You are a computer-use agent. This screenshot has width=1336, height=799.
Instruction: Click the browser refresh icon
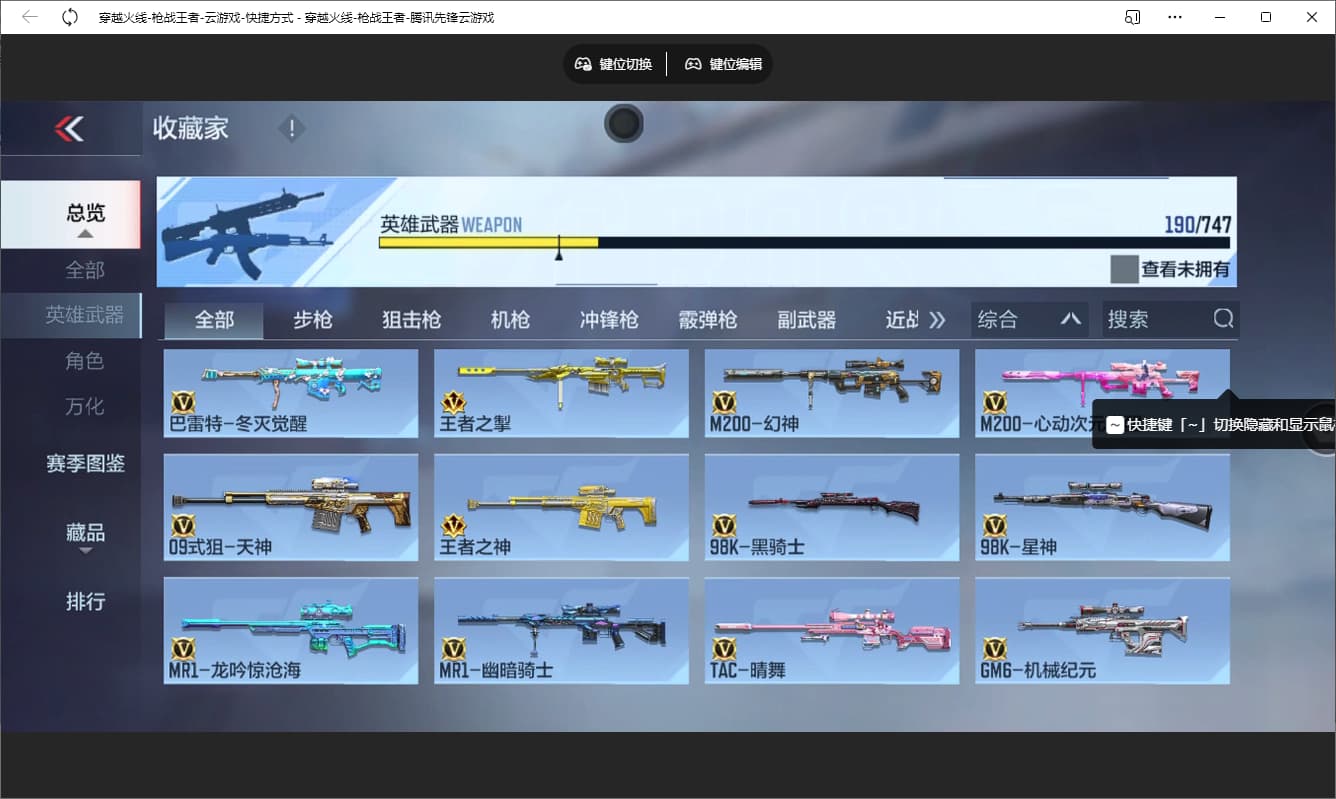tap(70, 17)
